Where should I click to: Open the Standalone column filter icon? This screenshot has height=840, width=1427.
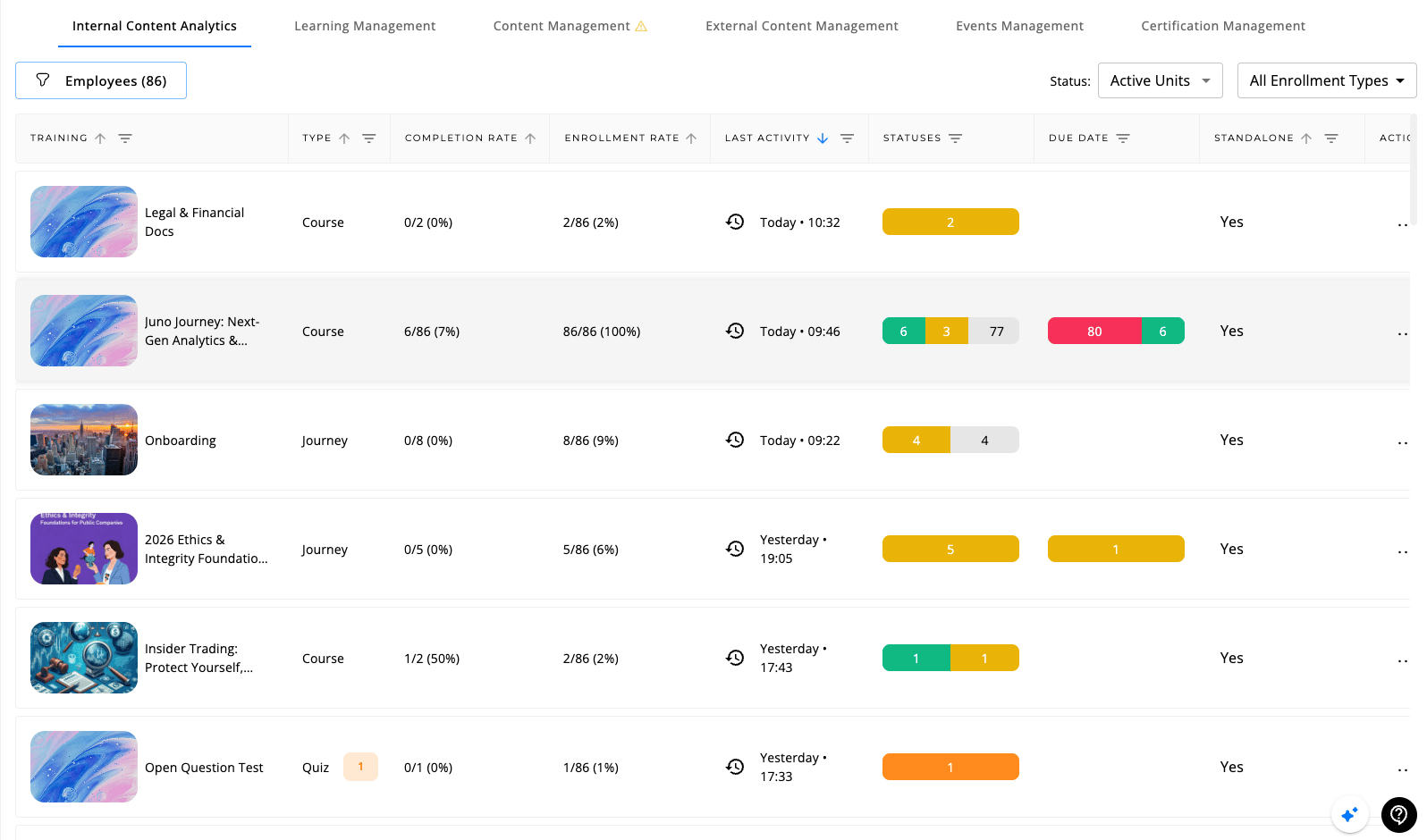coord(1331,139)
